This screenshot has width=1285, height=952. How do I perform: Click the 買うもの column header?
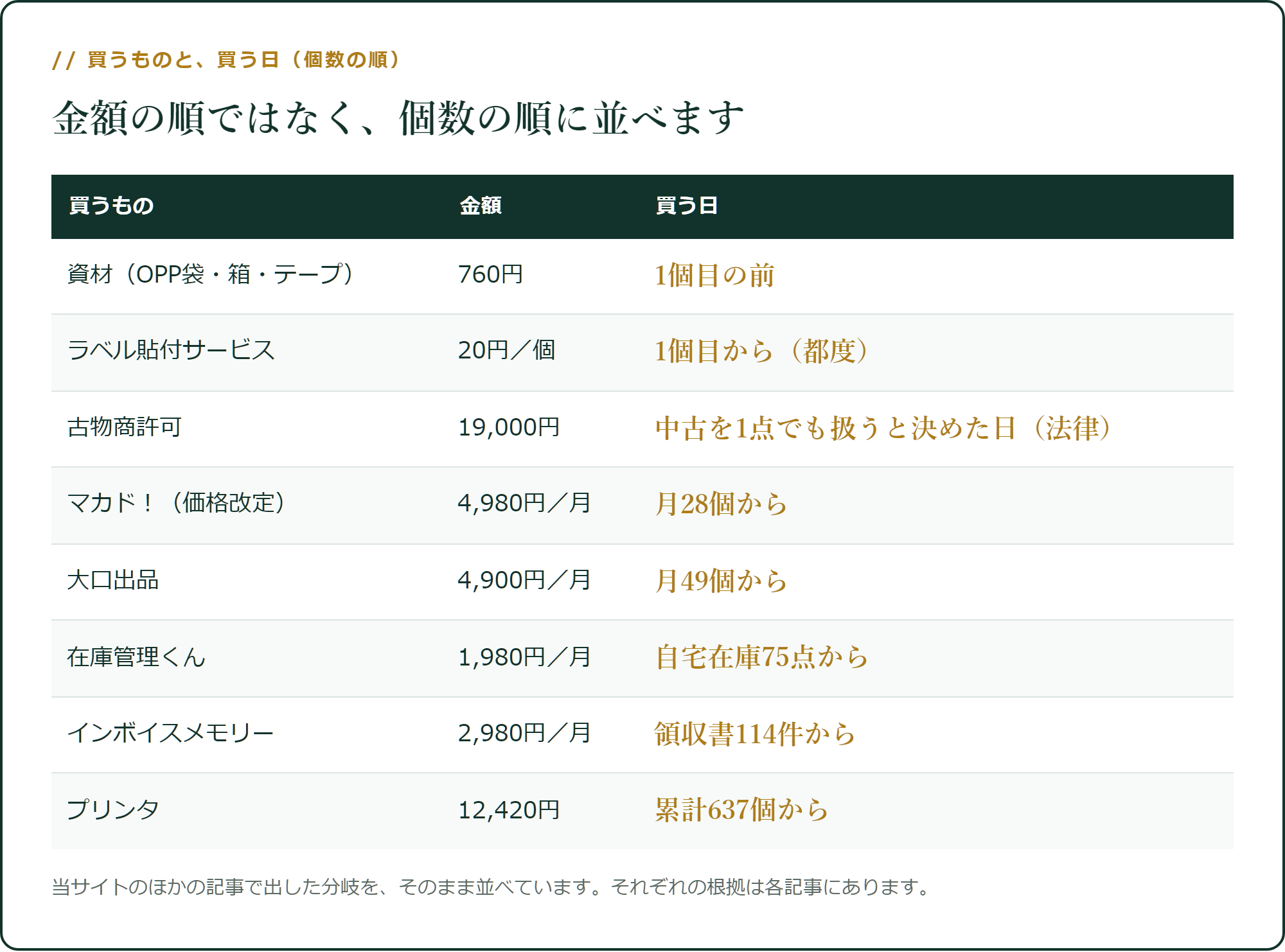(111, 206)
